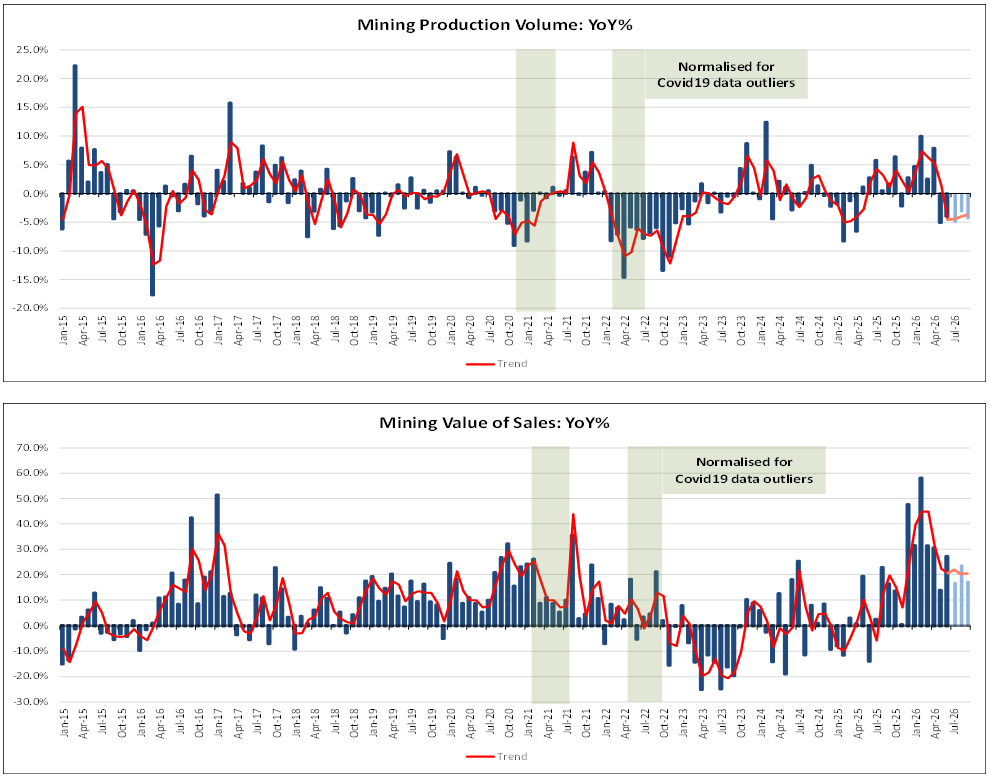Click the Covid19 outliers annotation in Value of Sales chart
The height and width of the screenshot is (776, 990).
(744, 470)
